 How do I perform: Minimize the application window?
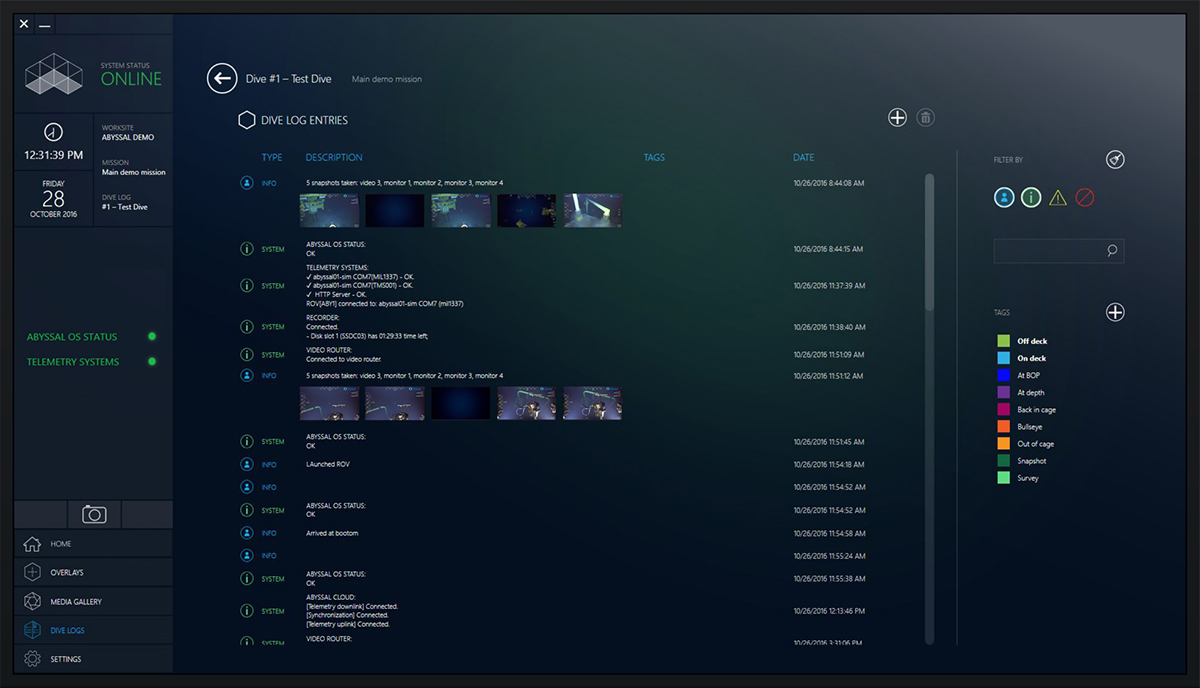pos(44,24)
